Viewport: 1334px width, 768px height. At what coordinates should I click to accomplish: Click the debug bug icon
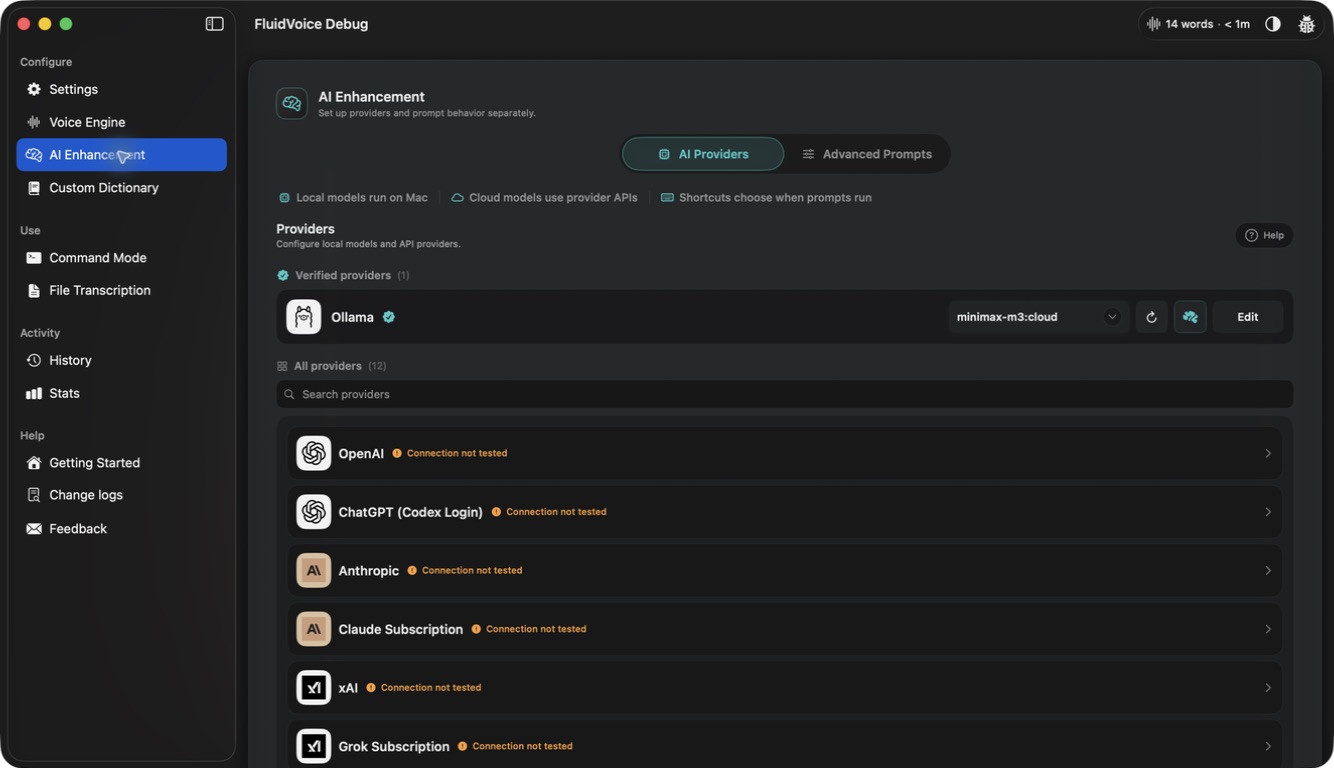1306,24
